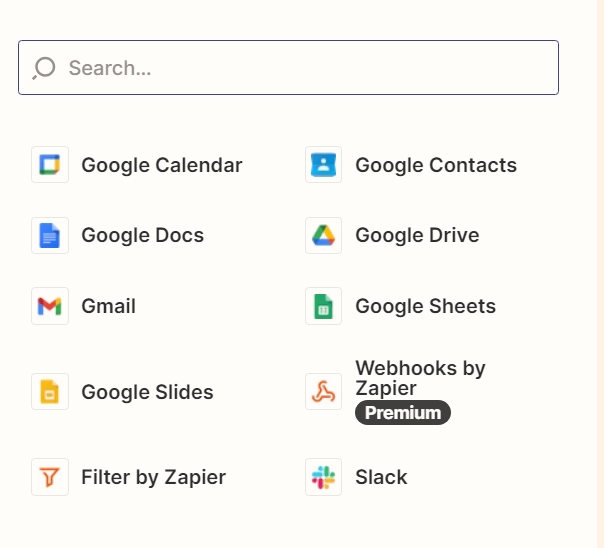Screen dimensions: 604x548
Task: Open the Google Contacts text link
Action: [x=436, y=165]
